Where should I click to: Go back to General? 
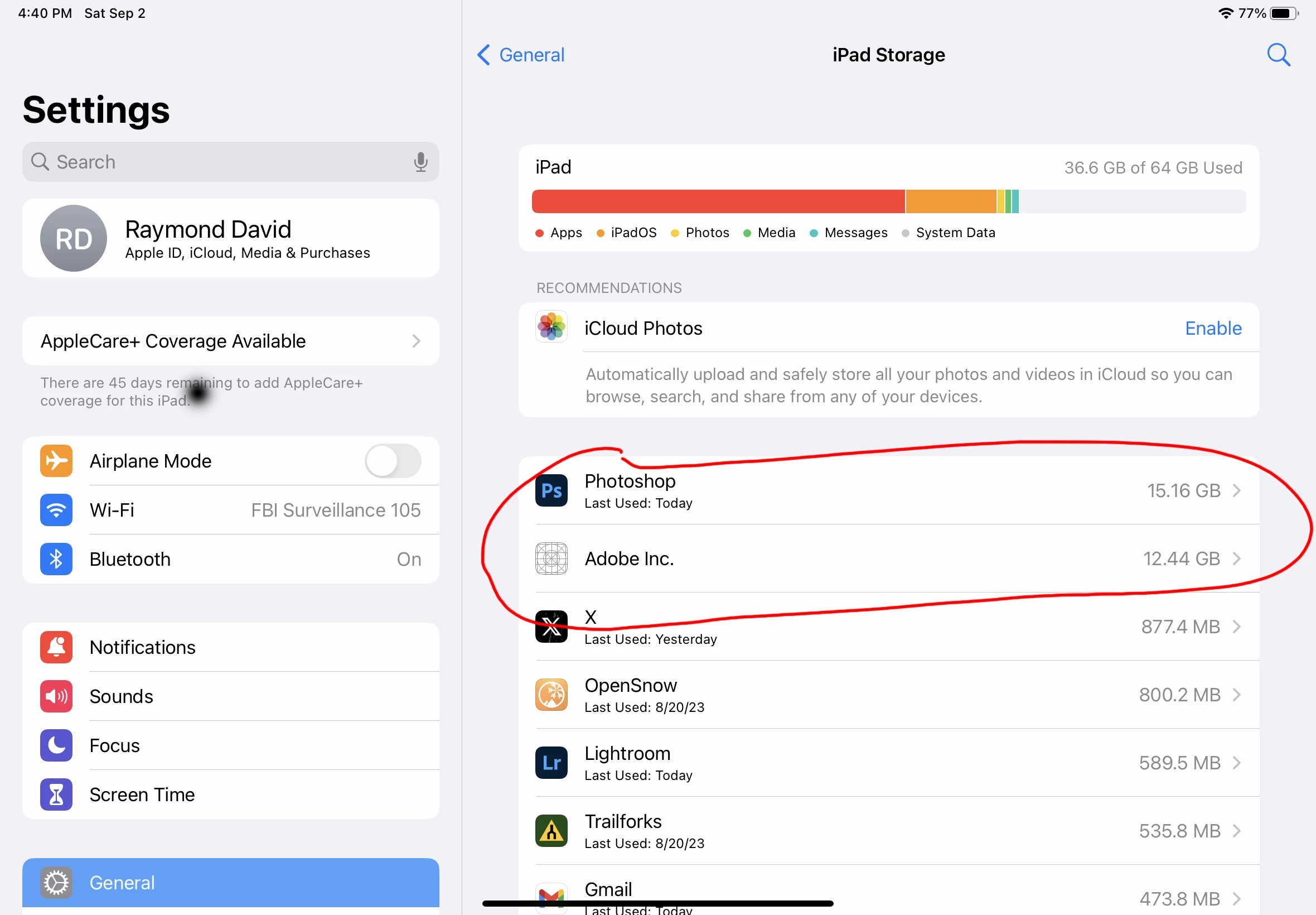click(520, 55)
